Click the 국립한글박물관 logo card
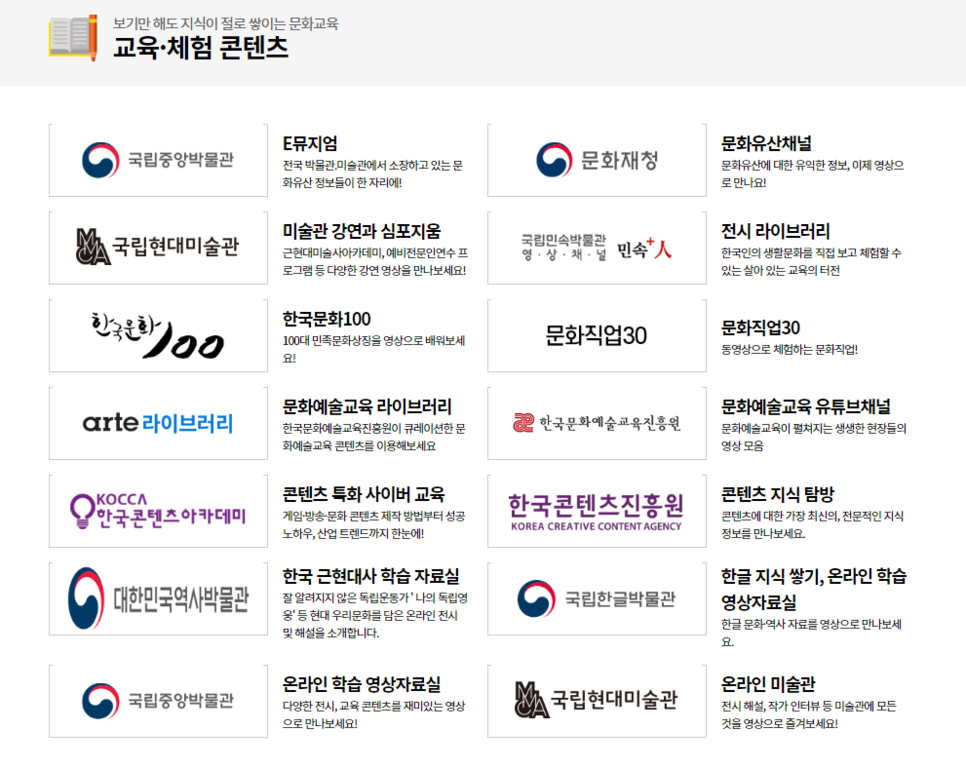966x769 pixels. (597, 598)
